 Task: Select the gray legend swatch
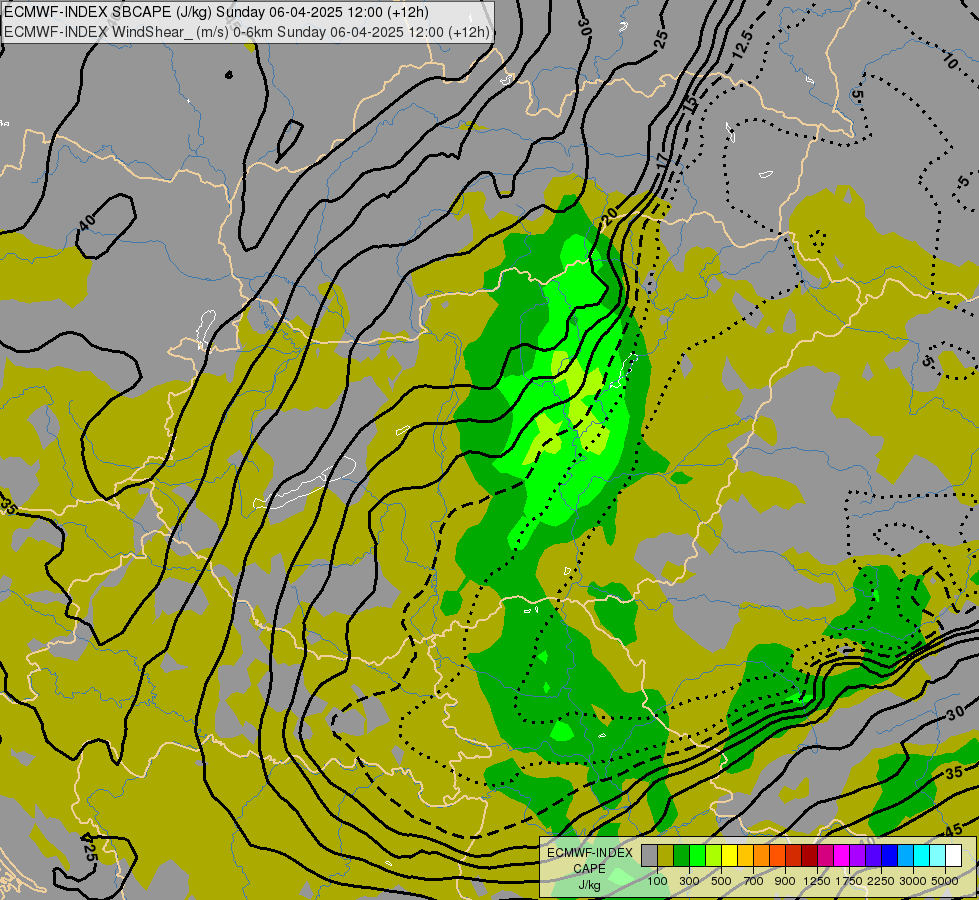point(649,856)
